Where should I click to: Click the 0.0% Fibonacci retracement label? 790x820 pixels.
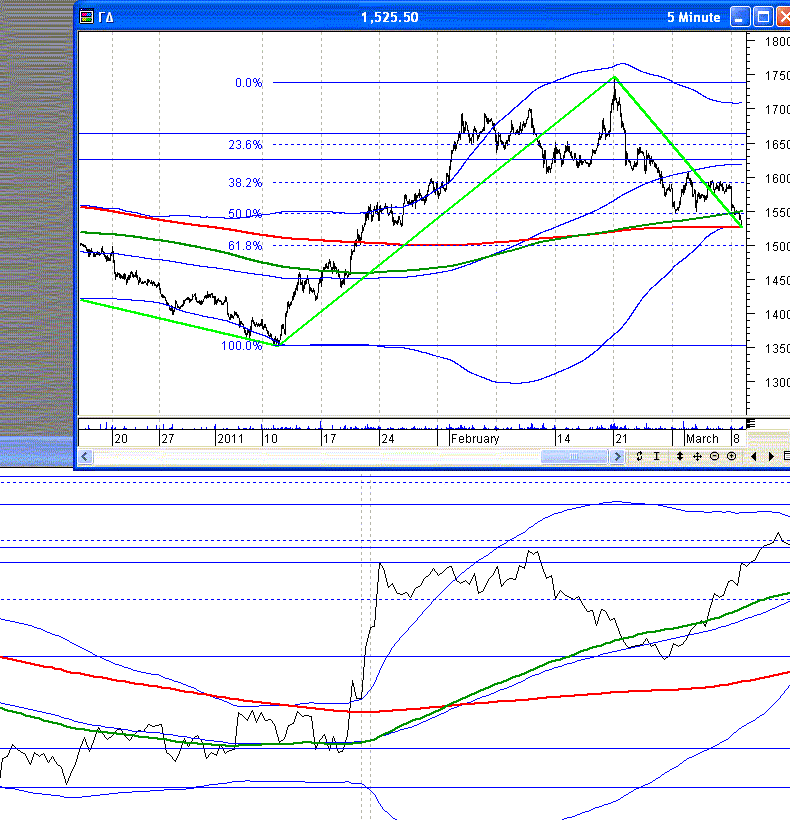pyautogui.click(x=248, y=83)
